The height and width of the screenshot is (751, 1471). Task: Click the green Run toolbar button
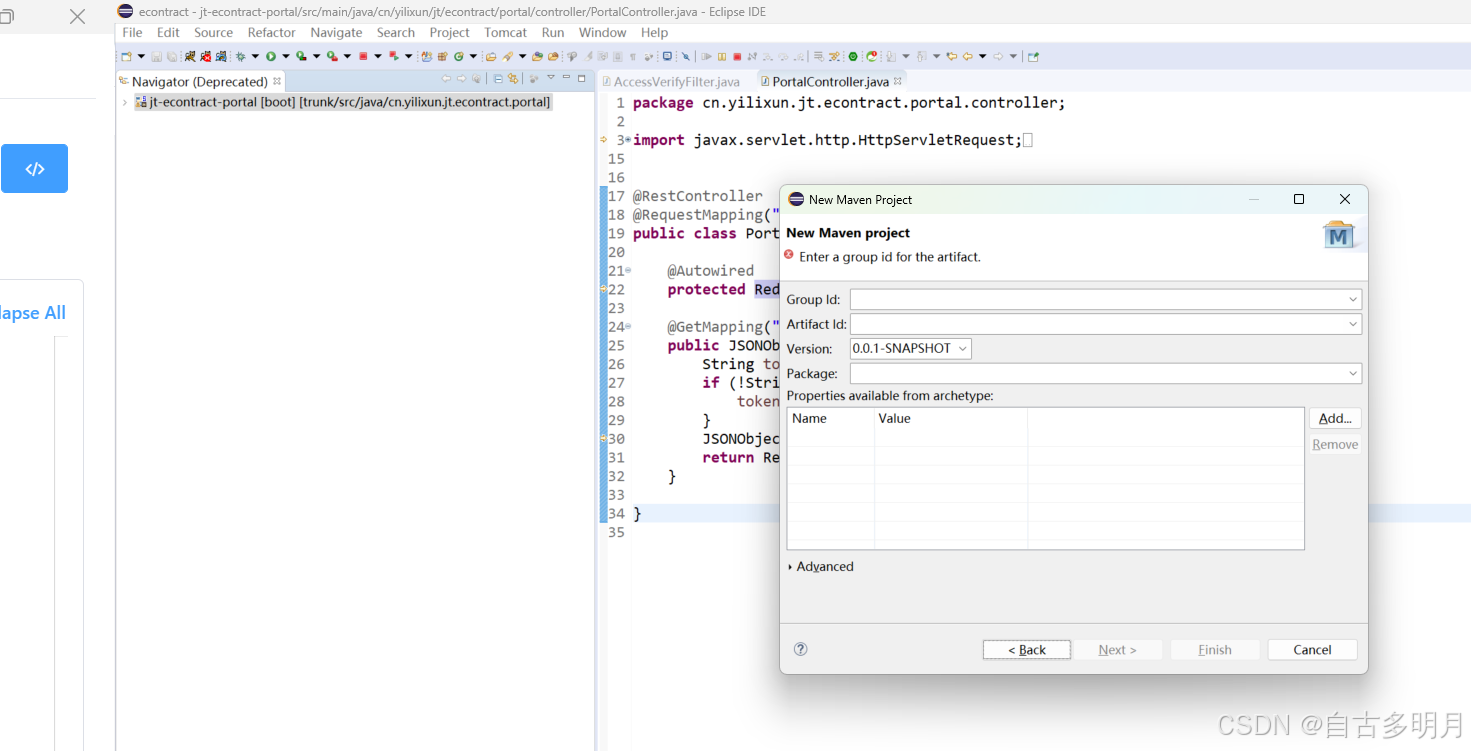271,56
